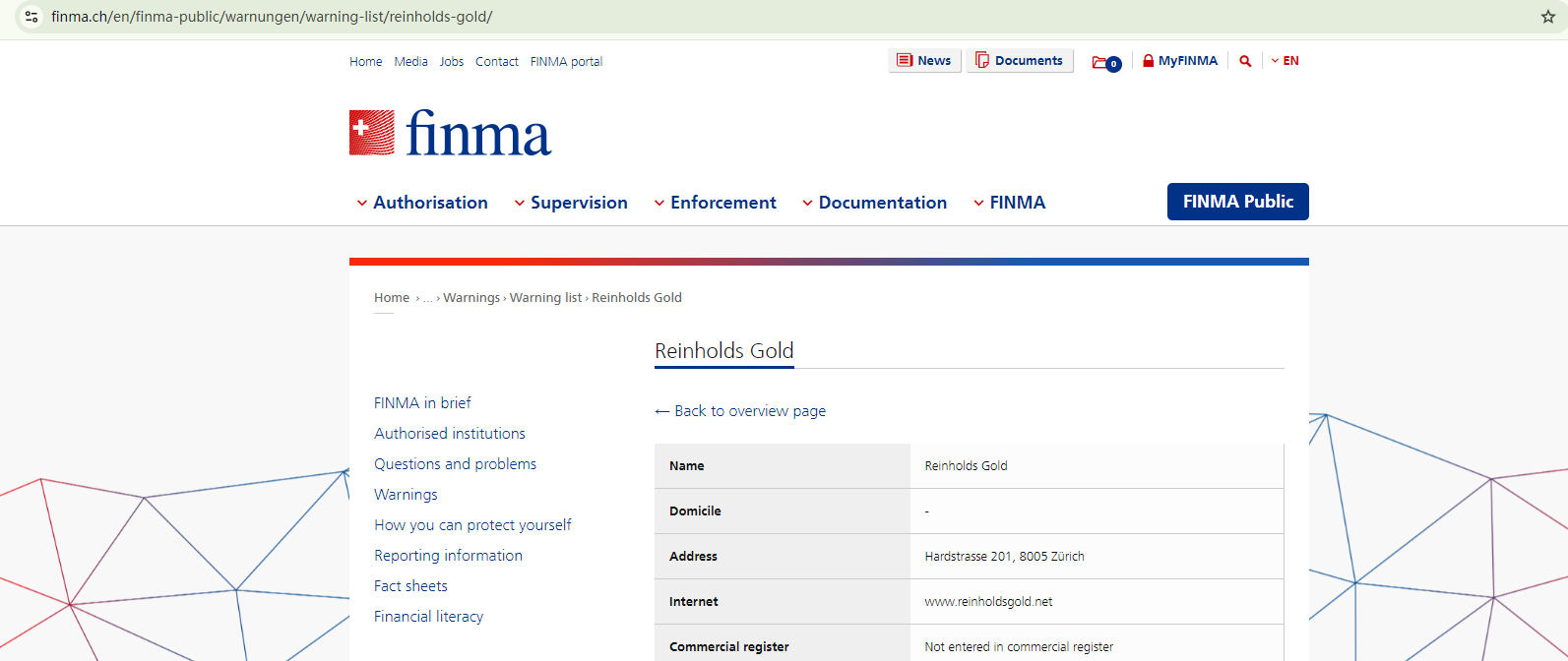Open the EN language dropdown
The height and width of the screenshot is (661, 1568).
click(x=1285, y=61)
